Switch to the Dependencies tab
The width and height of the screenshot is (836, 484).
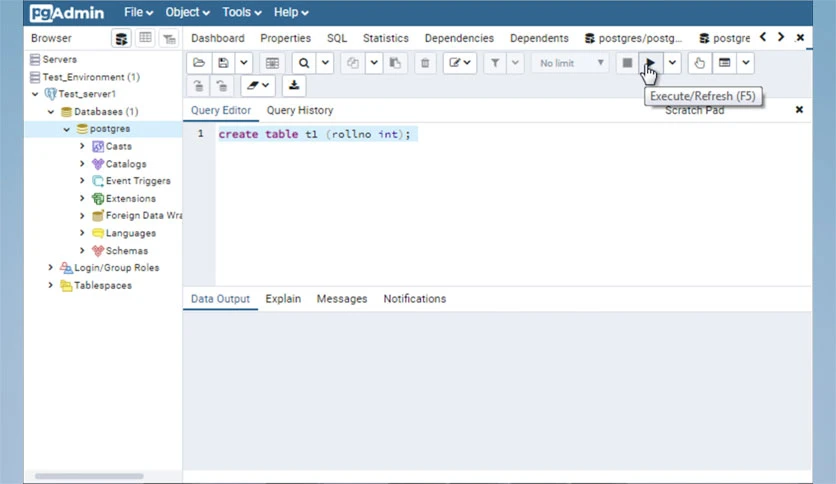459,38
